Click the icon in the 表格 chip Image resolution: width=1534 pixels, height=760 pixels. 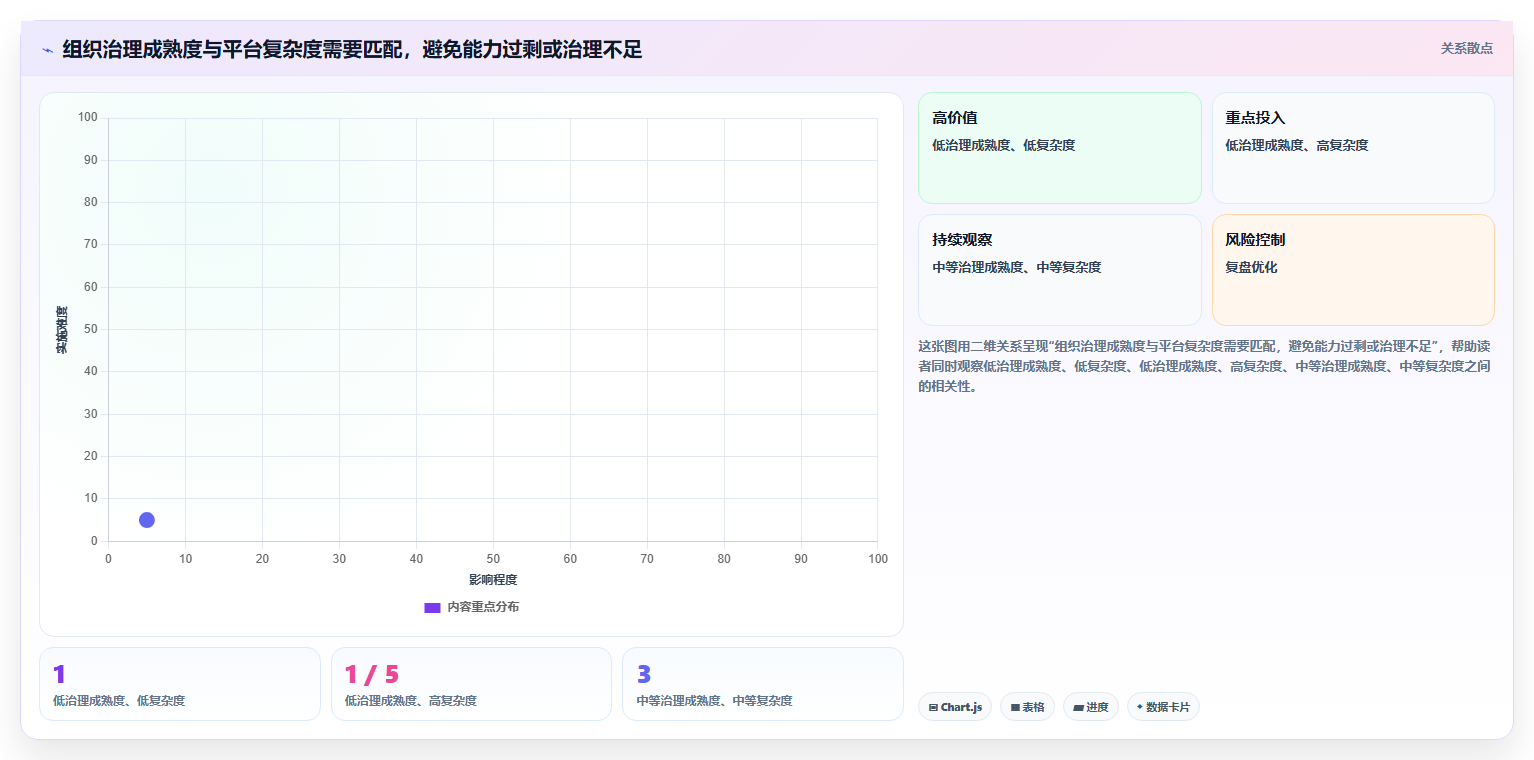click(1015, 708)
